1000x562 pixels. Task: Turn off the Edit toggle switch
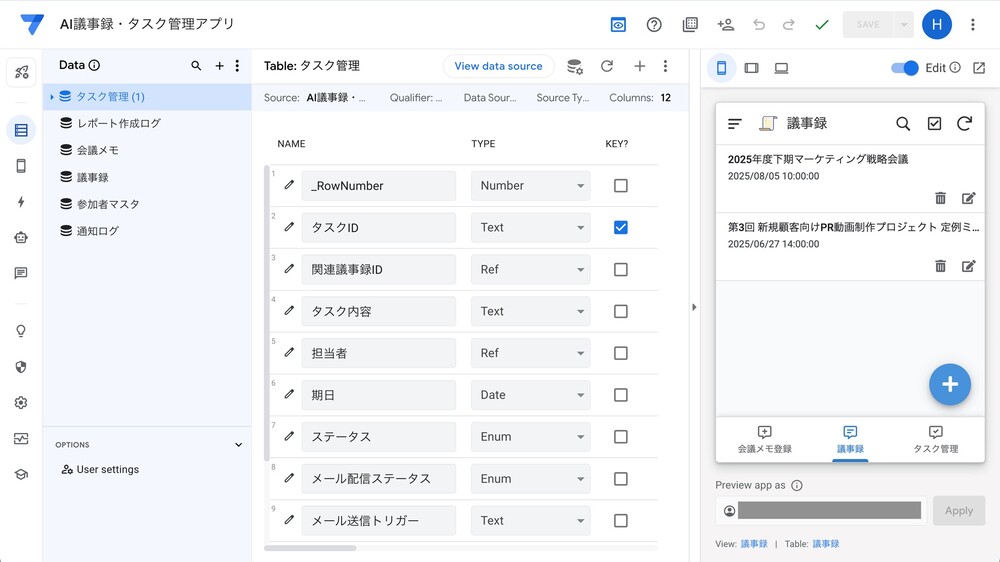904,68
